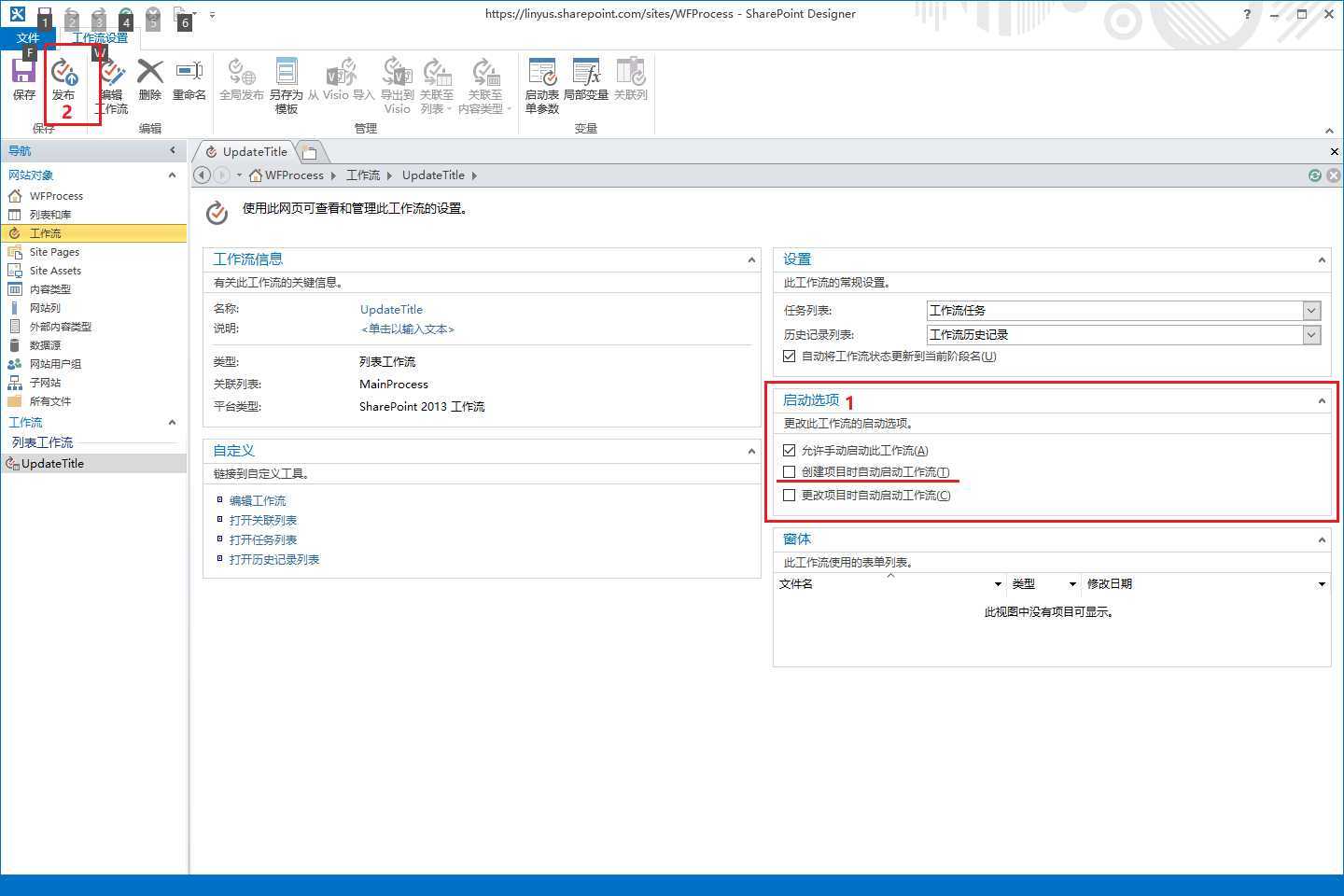Collapse the 工作流 navigation group

point(172,423)
